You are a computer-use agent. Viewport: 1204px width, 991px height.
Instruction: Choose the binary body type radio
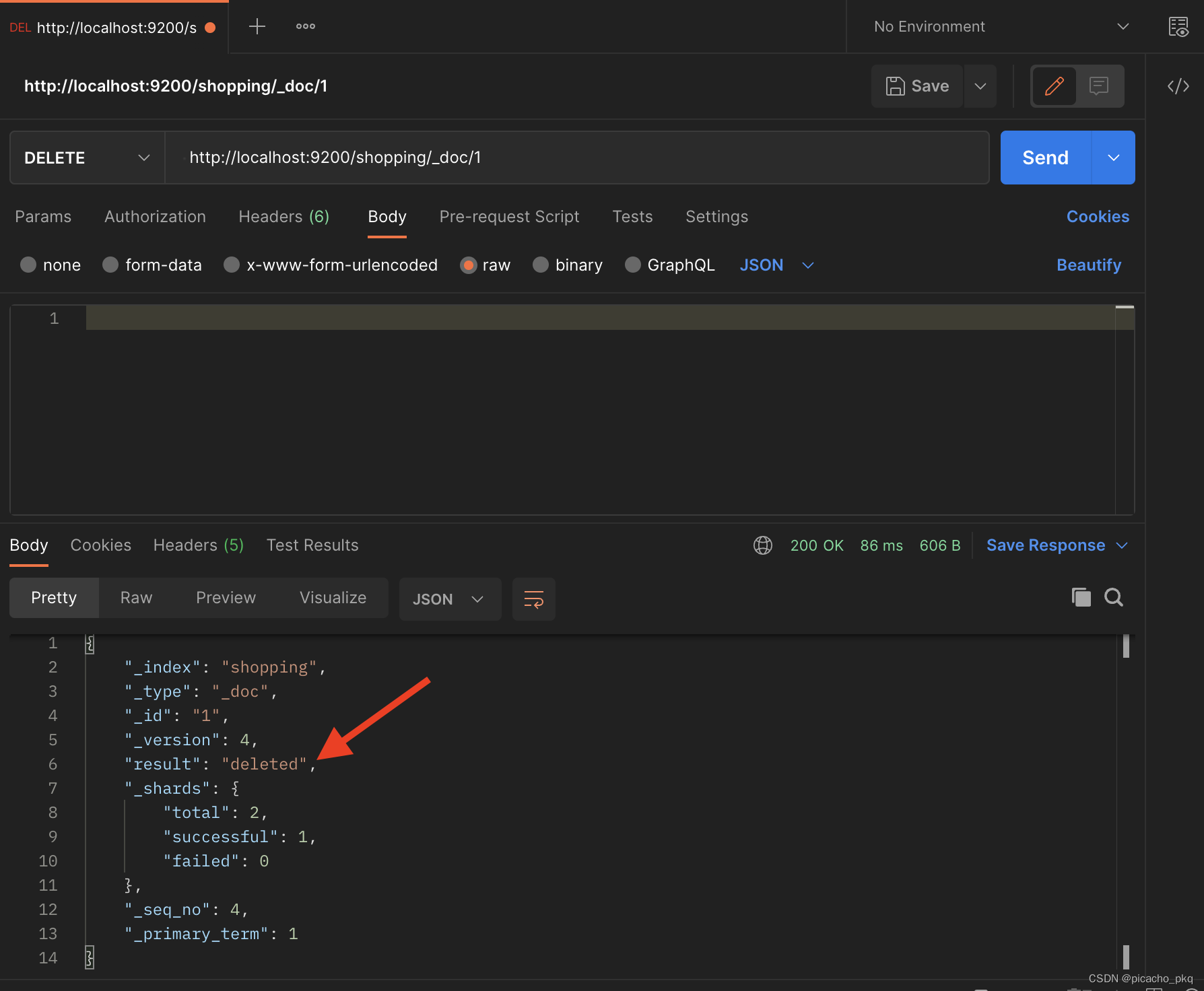[540, 265]
